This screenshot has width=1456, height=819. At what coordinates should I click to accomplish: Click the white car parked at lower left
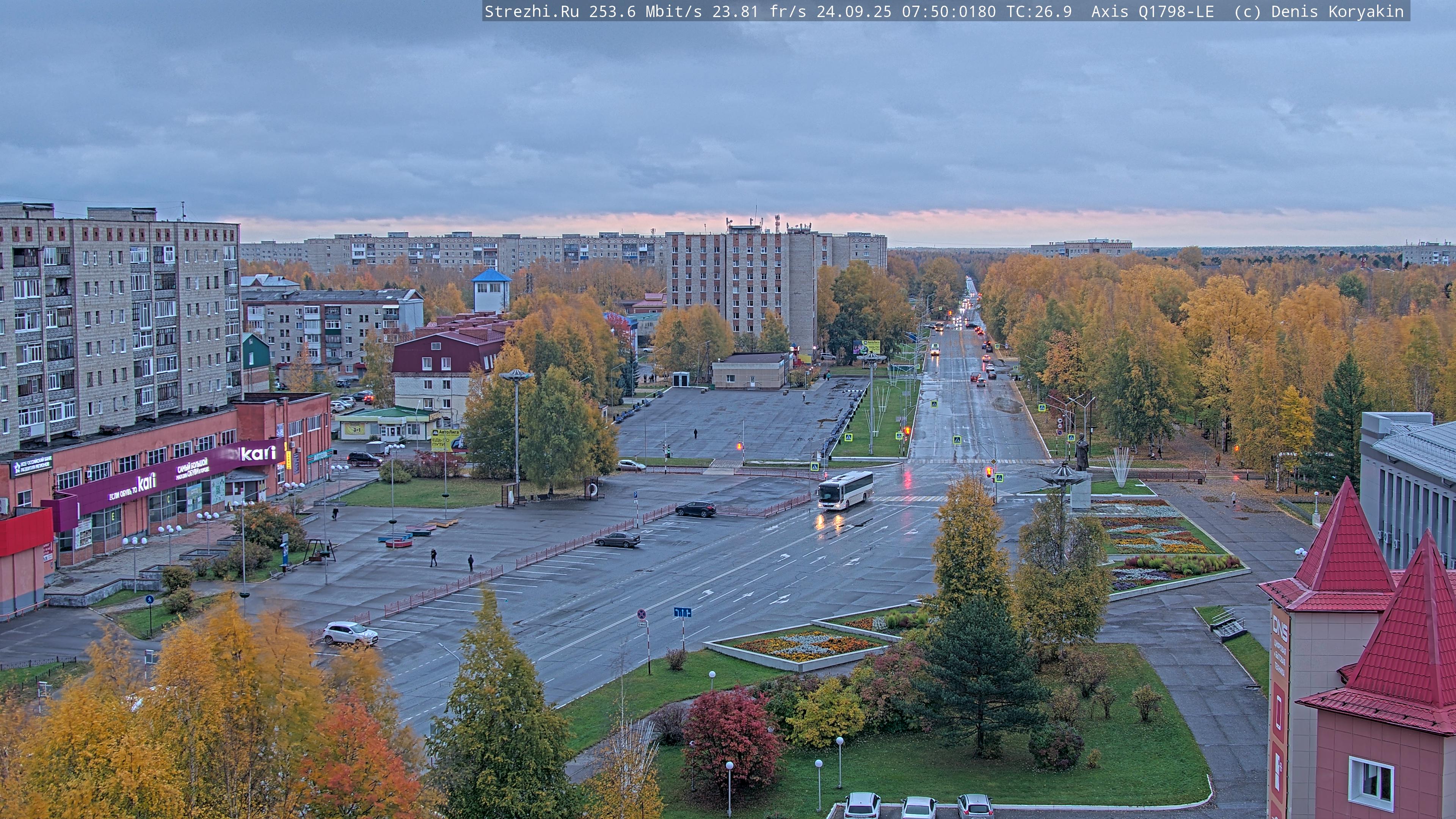tap(350, 633)
